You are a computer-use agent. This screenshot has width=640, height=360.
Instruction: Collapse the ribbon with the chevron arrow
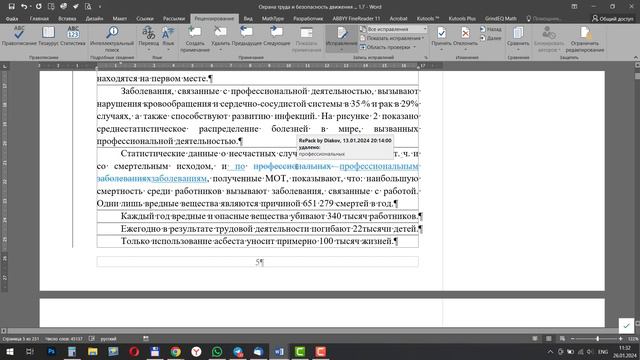(x=635, y=58)
